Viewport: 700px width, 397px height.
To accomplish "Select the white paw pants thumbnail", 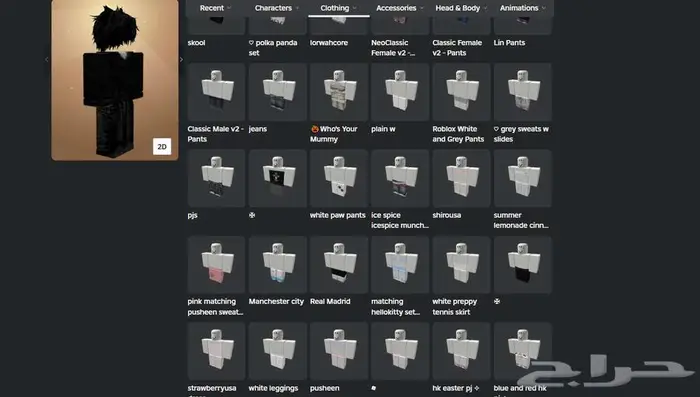I will [339, 178].
